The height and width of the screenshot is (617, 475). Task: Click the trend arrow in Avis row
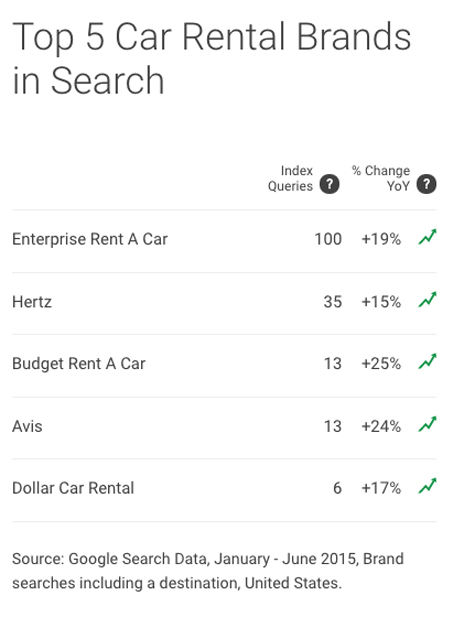point(427,424)
